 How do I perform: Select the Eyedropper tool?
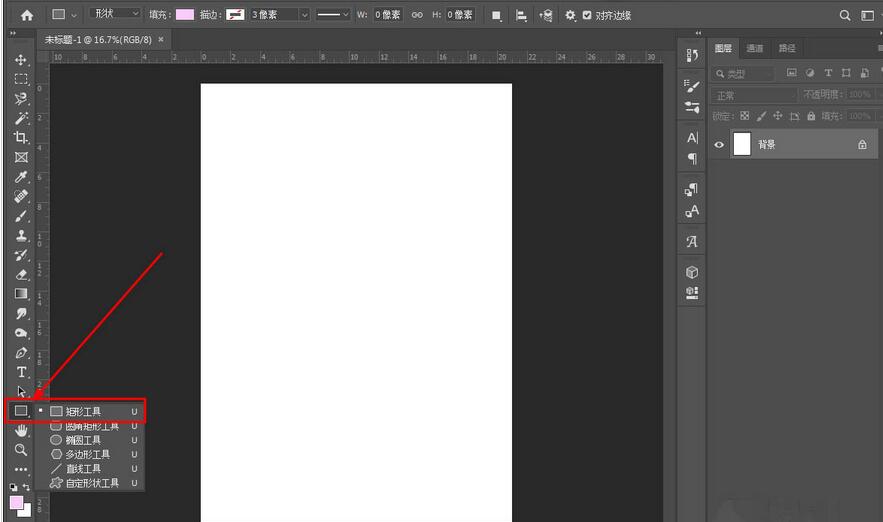20,177
